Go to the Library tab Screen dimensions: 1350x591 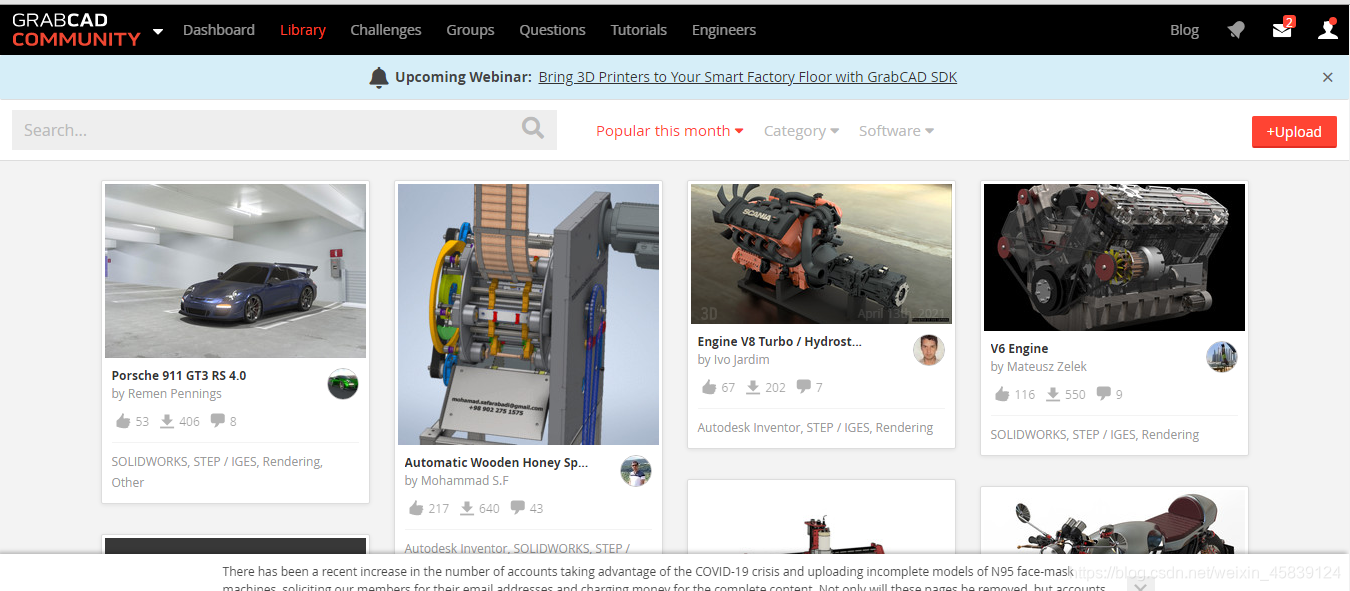(303, 30)
